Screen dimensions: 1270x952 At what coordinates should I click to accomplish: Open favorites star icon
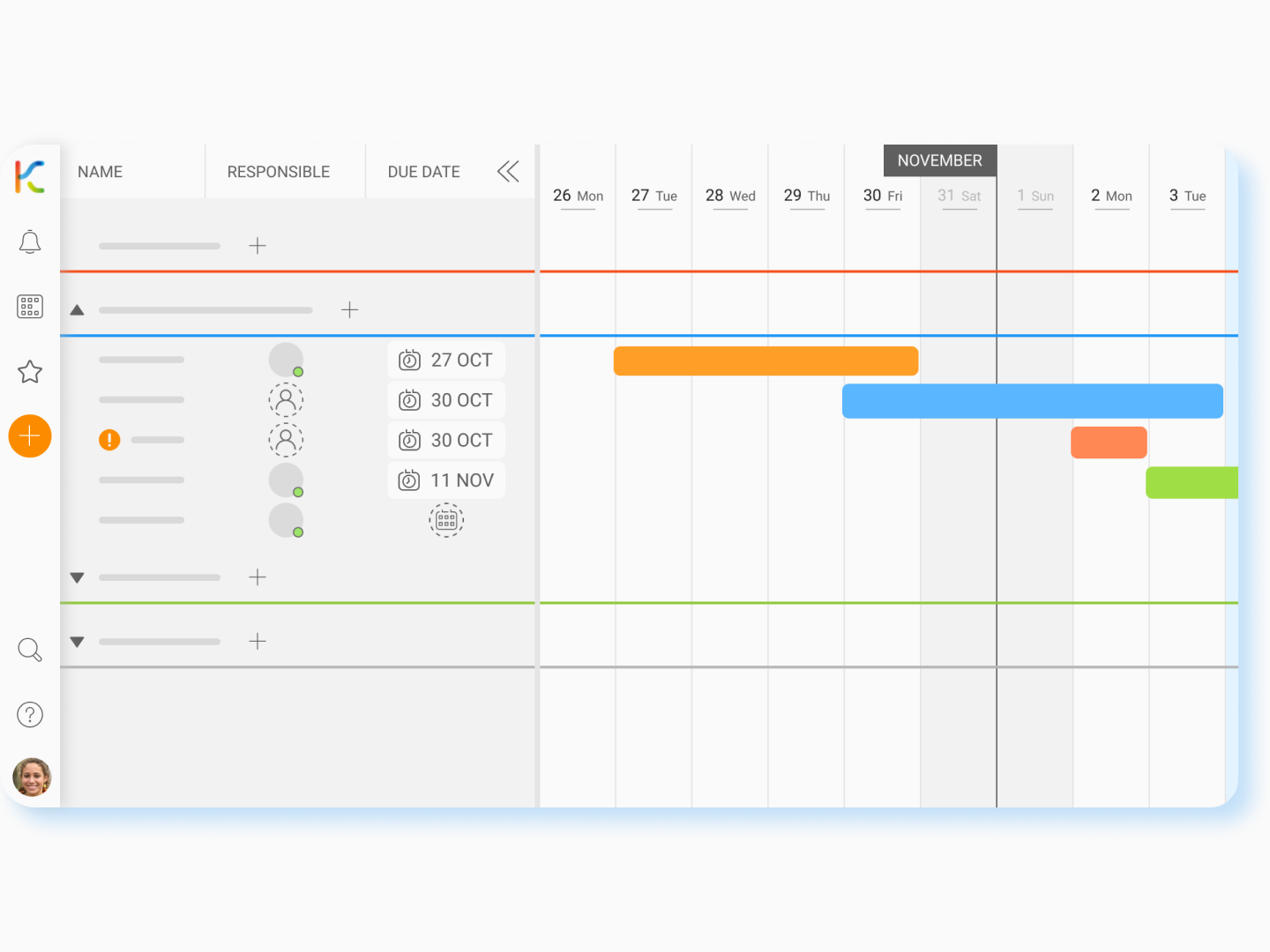[x=30, y=372]
